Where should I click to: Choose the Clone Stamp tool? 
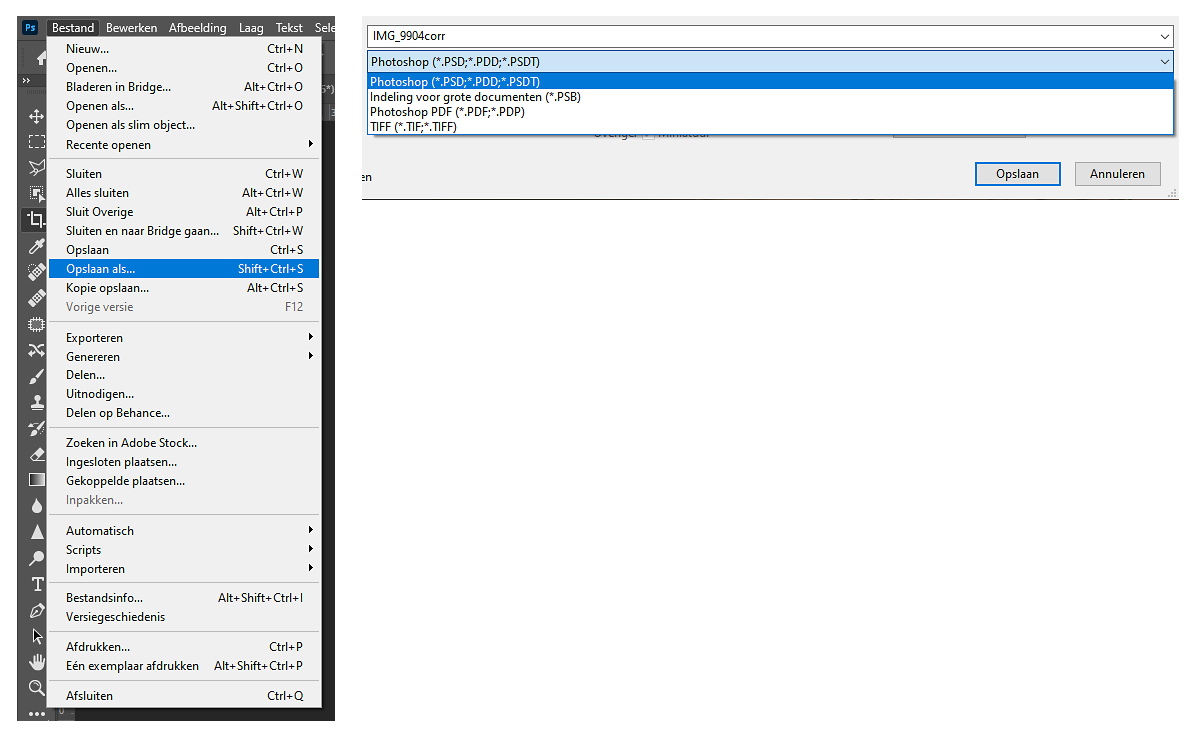(36, 402)
